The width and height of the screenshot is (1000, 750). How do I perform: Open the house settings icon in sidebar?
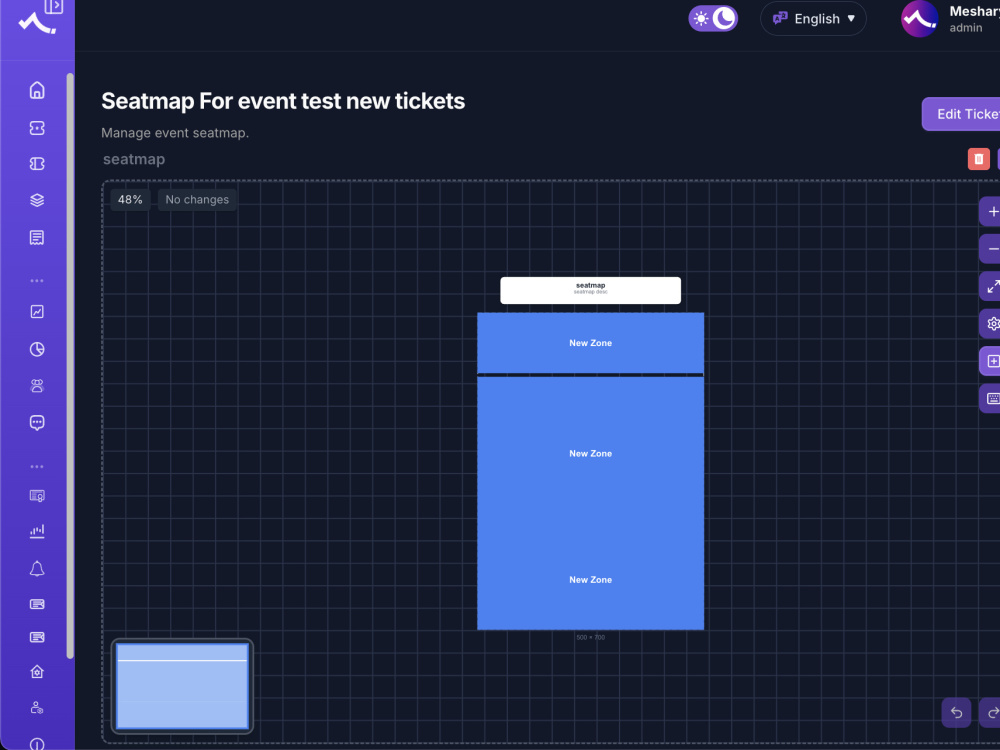37,672
